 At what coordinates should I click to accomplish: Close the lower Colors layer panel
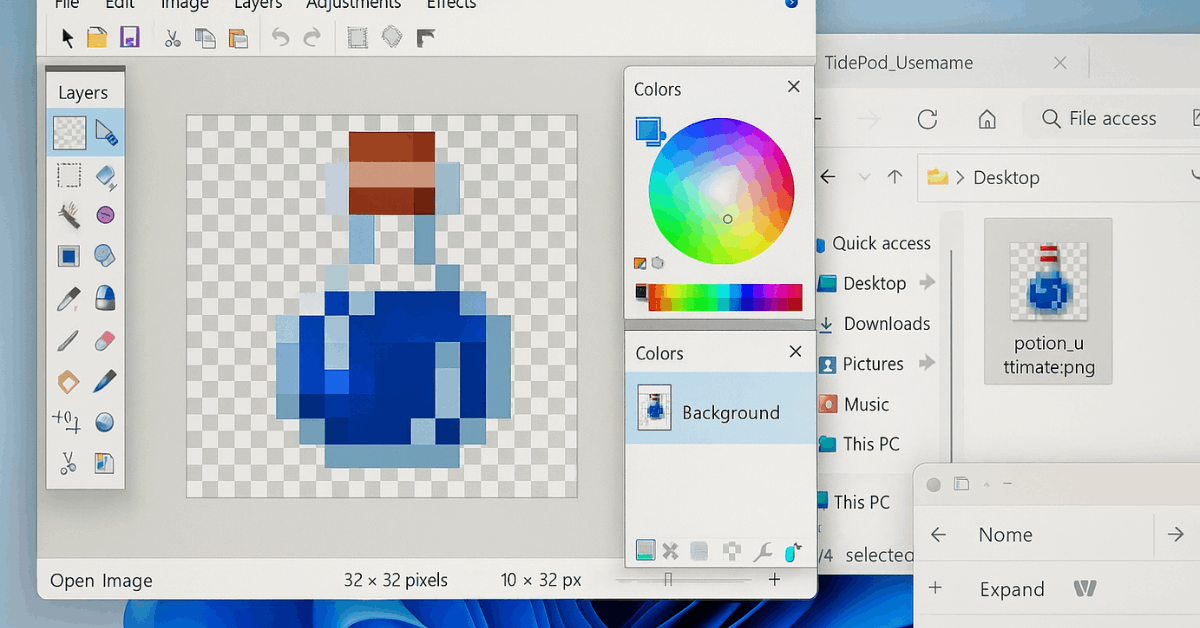(x=796, y=351)
